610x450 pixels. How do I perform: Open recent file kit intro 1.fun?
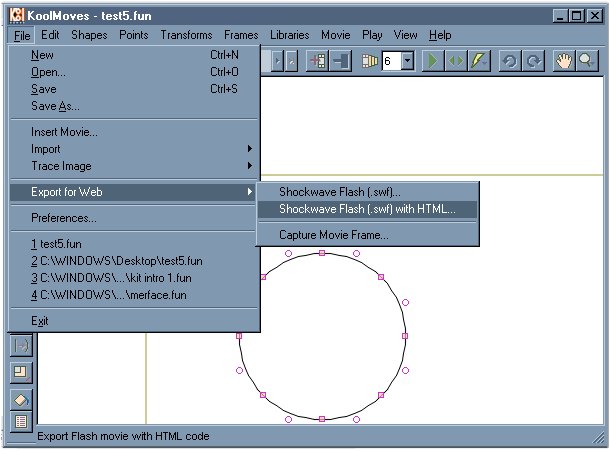tap(134, 278)
